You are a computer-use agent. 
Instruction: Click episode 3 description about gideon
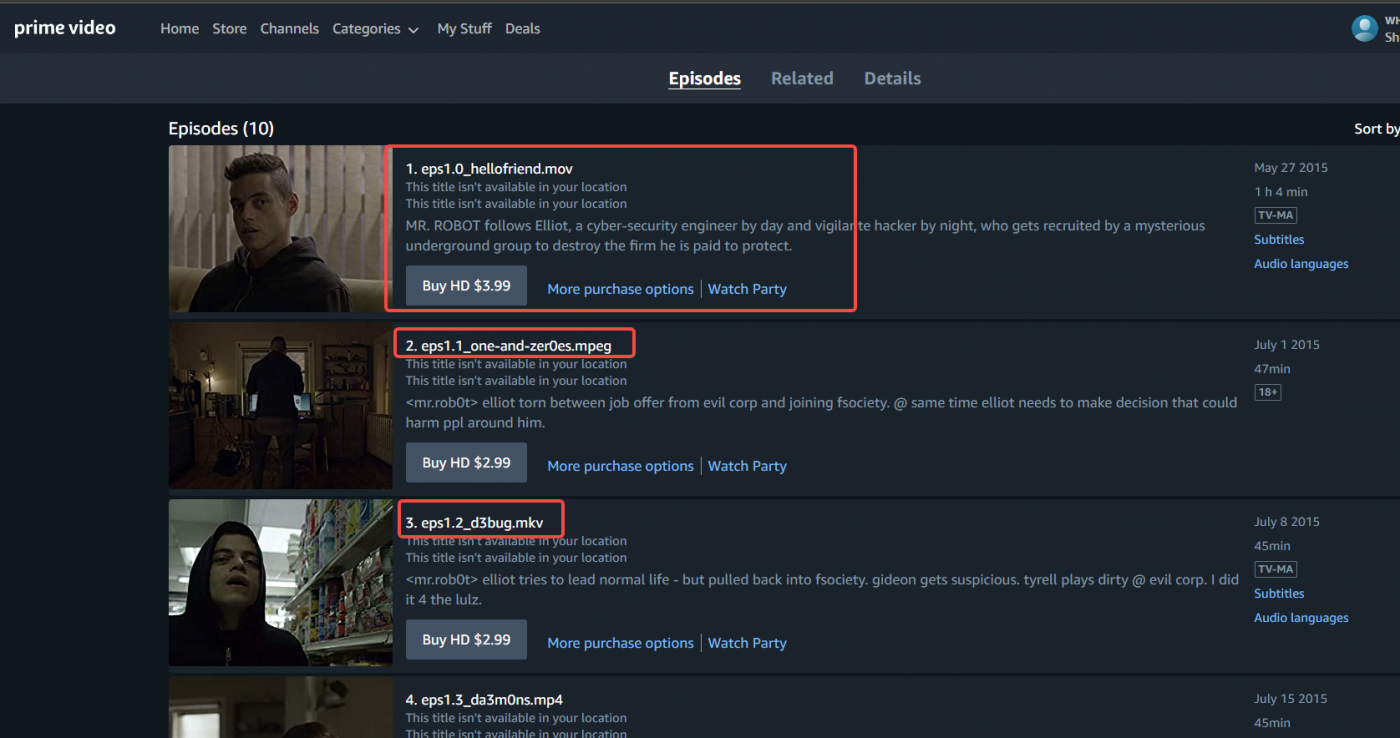point(822,590)
